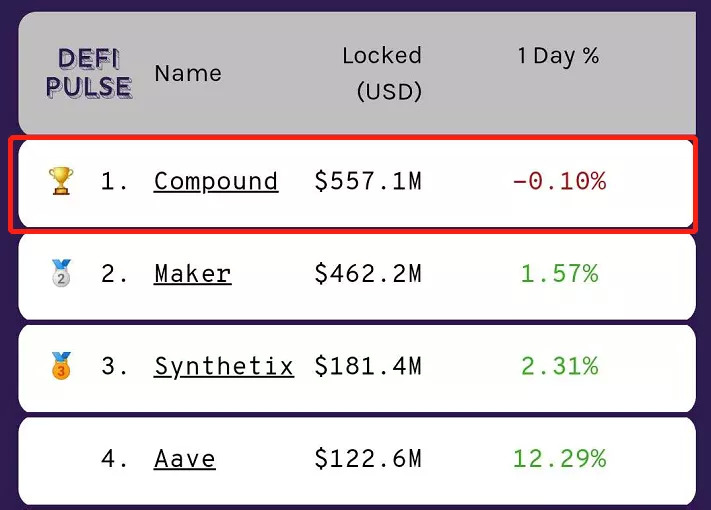Click Aave's 12.29% daily change
Viewport: 711px width, 510px height.
point(559,459)
